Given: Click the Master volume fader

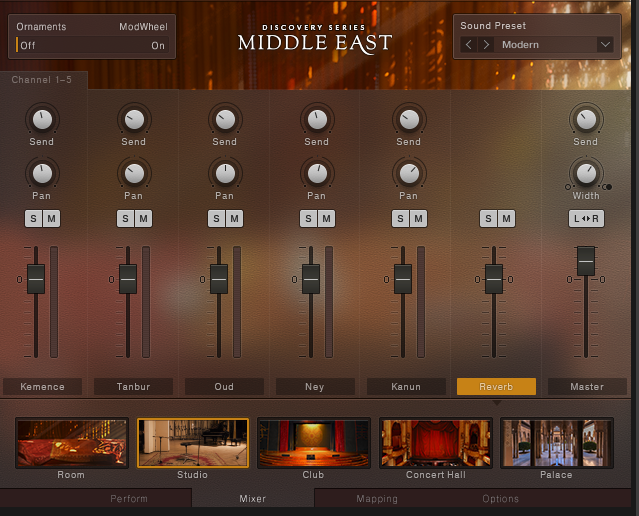Looking at the screenshot, I should pos(586,261).
